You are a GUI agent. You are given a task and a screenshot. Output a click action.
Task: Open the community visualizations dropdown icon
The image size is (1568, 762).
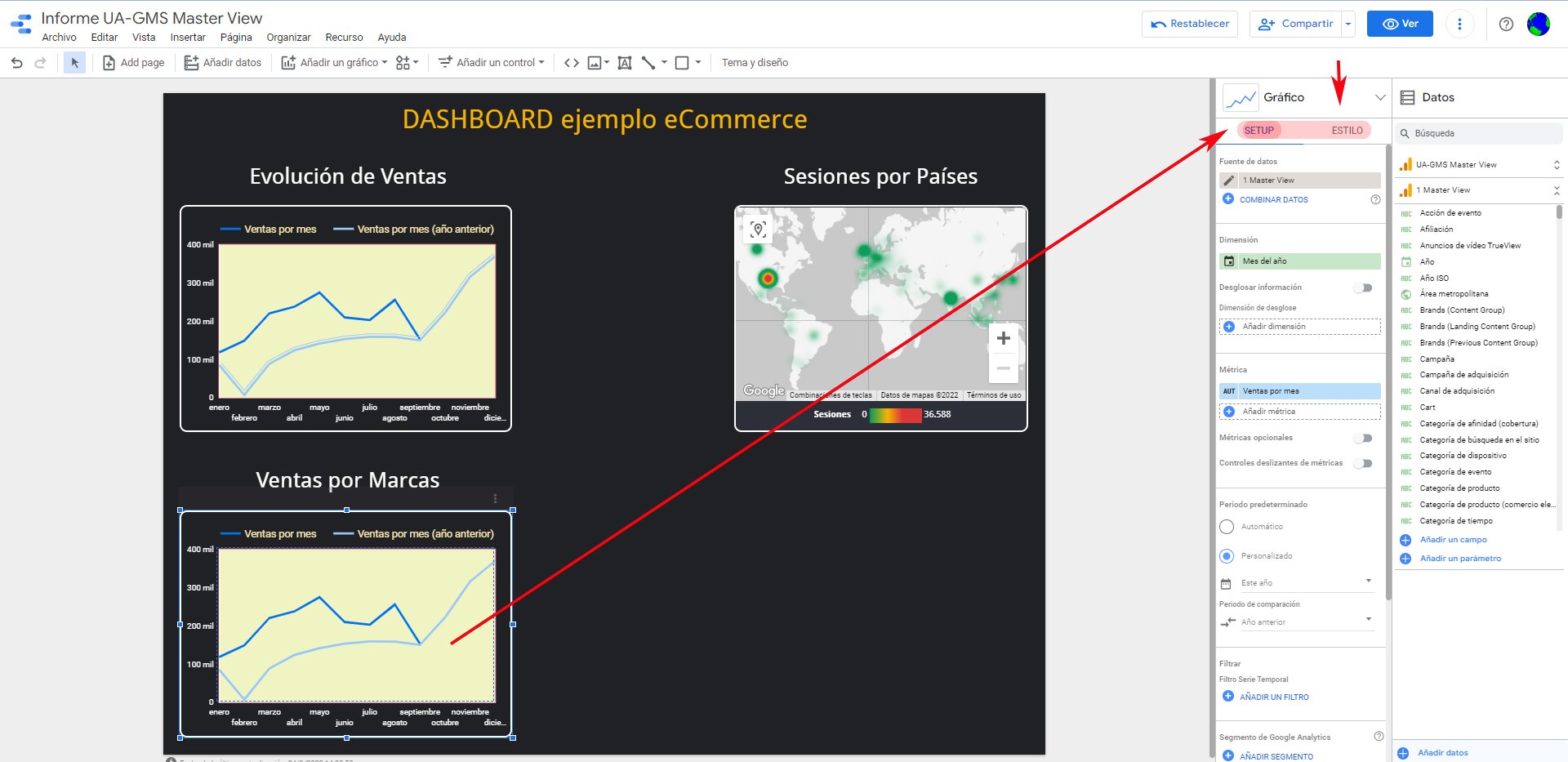click(x=407, y=63)
